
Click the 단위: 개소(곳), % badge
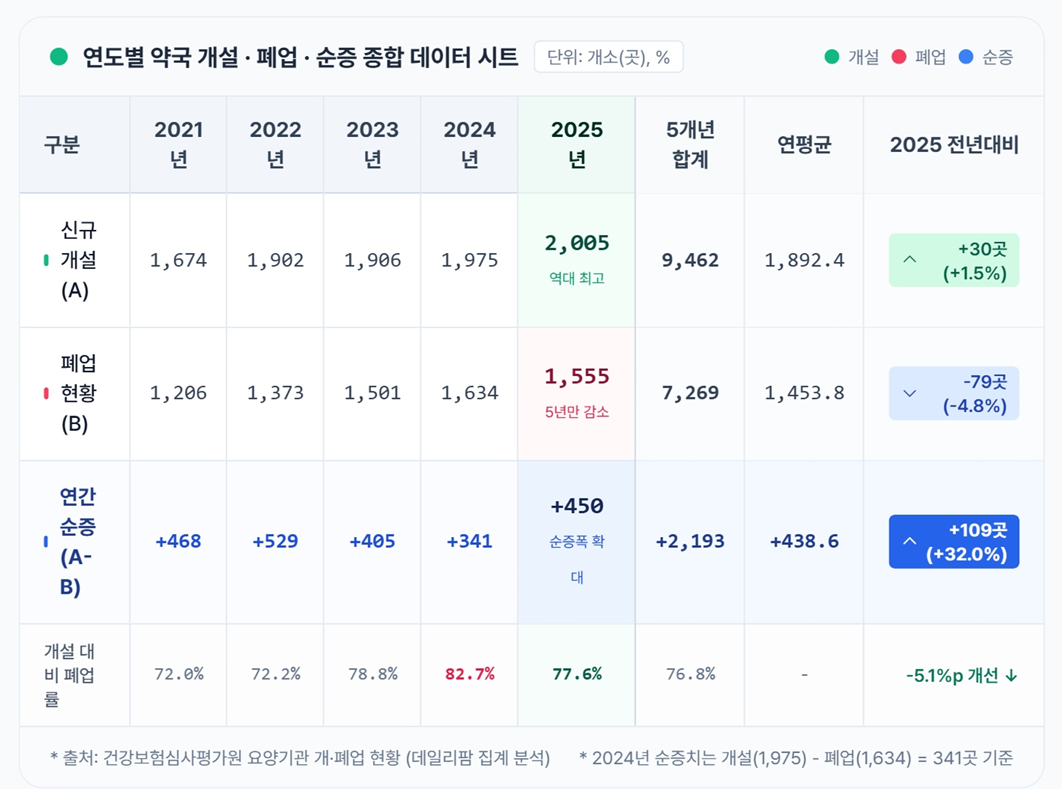point(608,57)
